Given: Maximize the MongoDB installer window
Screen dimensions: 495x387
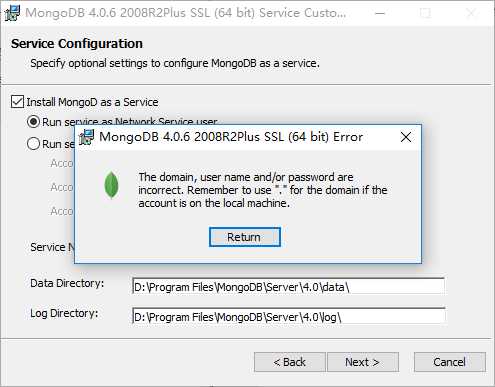Looking at the screenshot, I should (x=425, y=13).
